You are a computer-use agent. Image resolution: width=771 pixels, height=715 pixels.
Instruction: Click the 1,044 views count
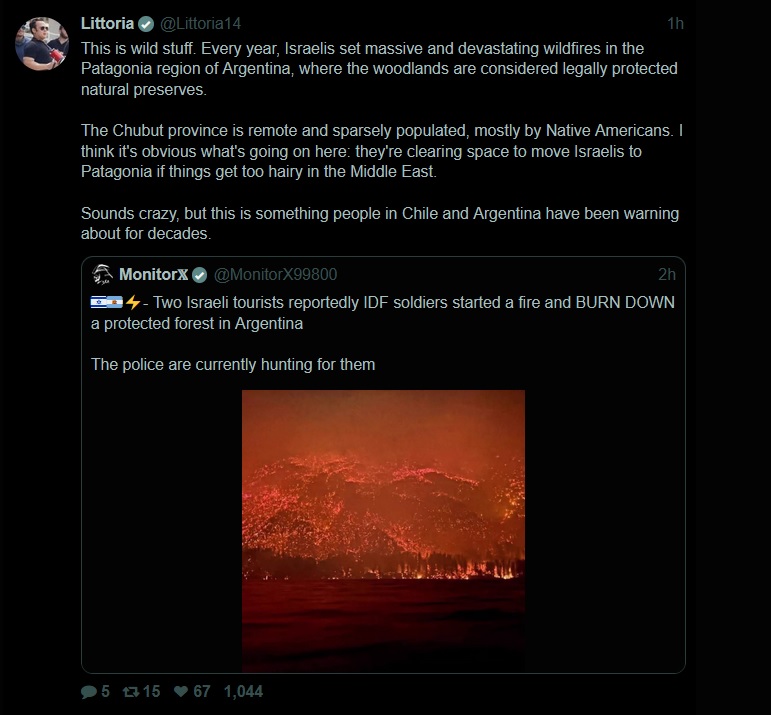pos(243,692)
